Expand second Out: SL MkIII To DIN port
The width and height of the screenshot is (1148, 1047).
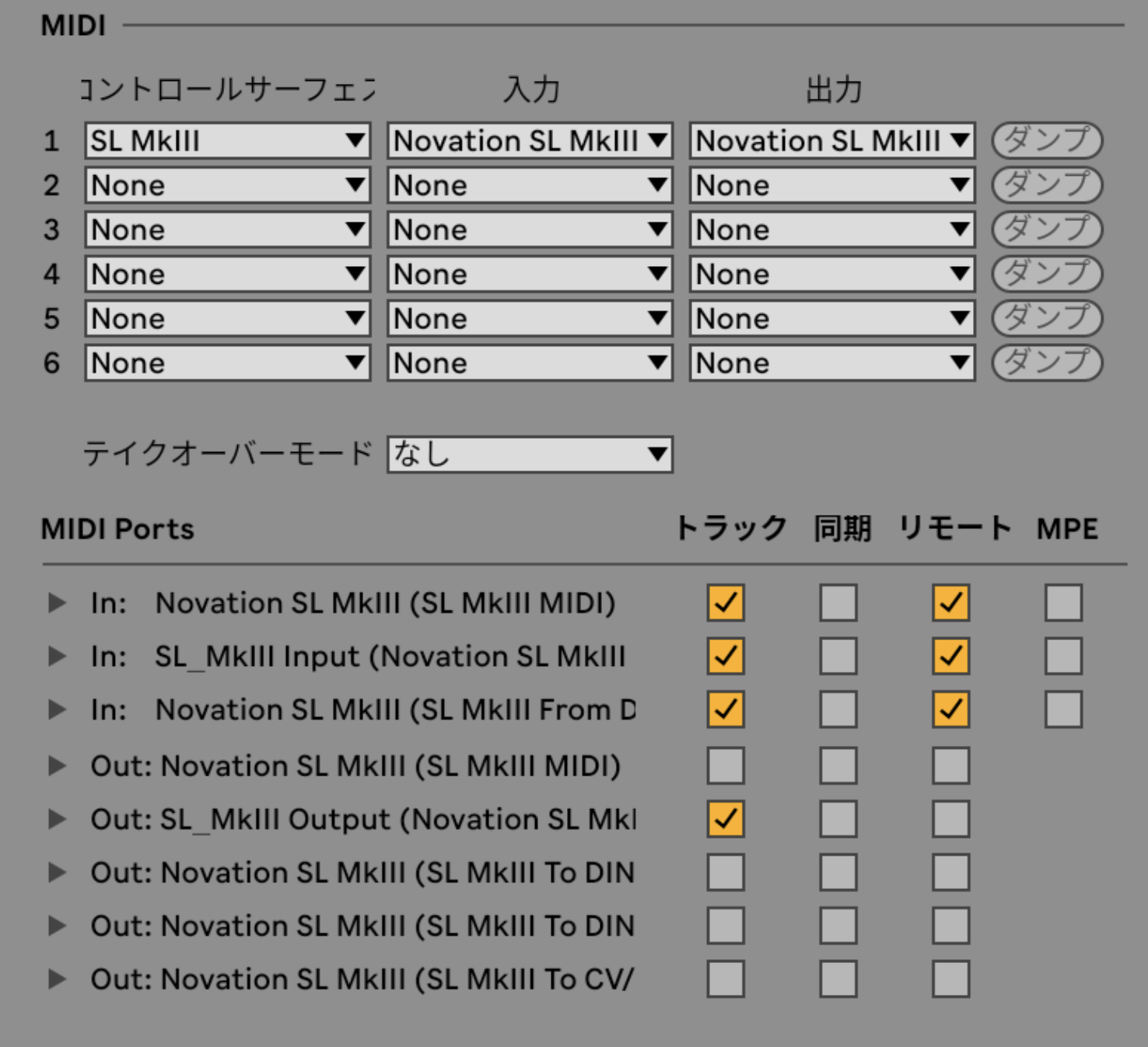tap(57, 926)
